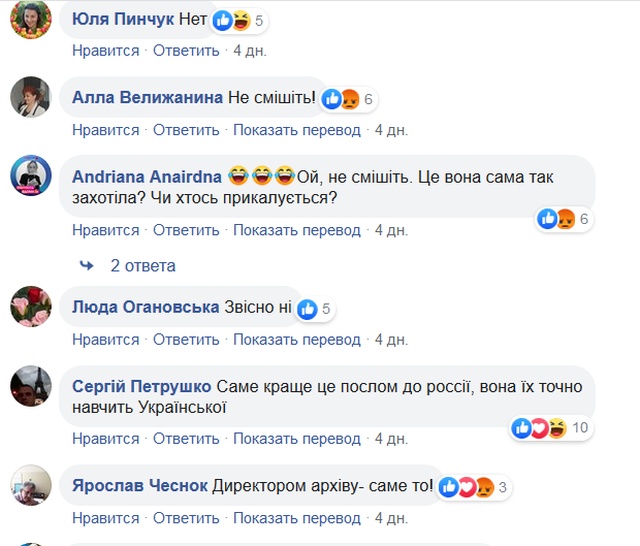Open the 4 дн. timestamp on Люда Огановська's comment
This screenshot has height=546, width=640.
(391, 340)
